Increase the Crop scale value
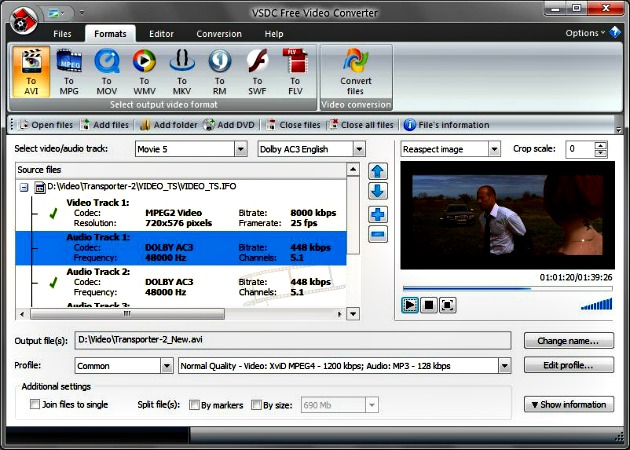Screen dimensions: 630x450 tap(600, 145)
